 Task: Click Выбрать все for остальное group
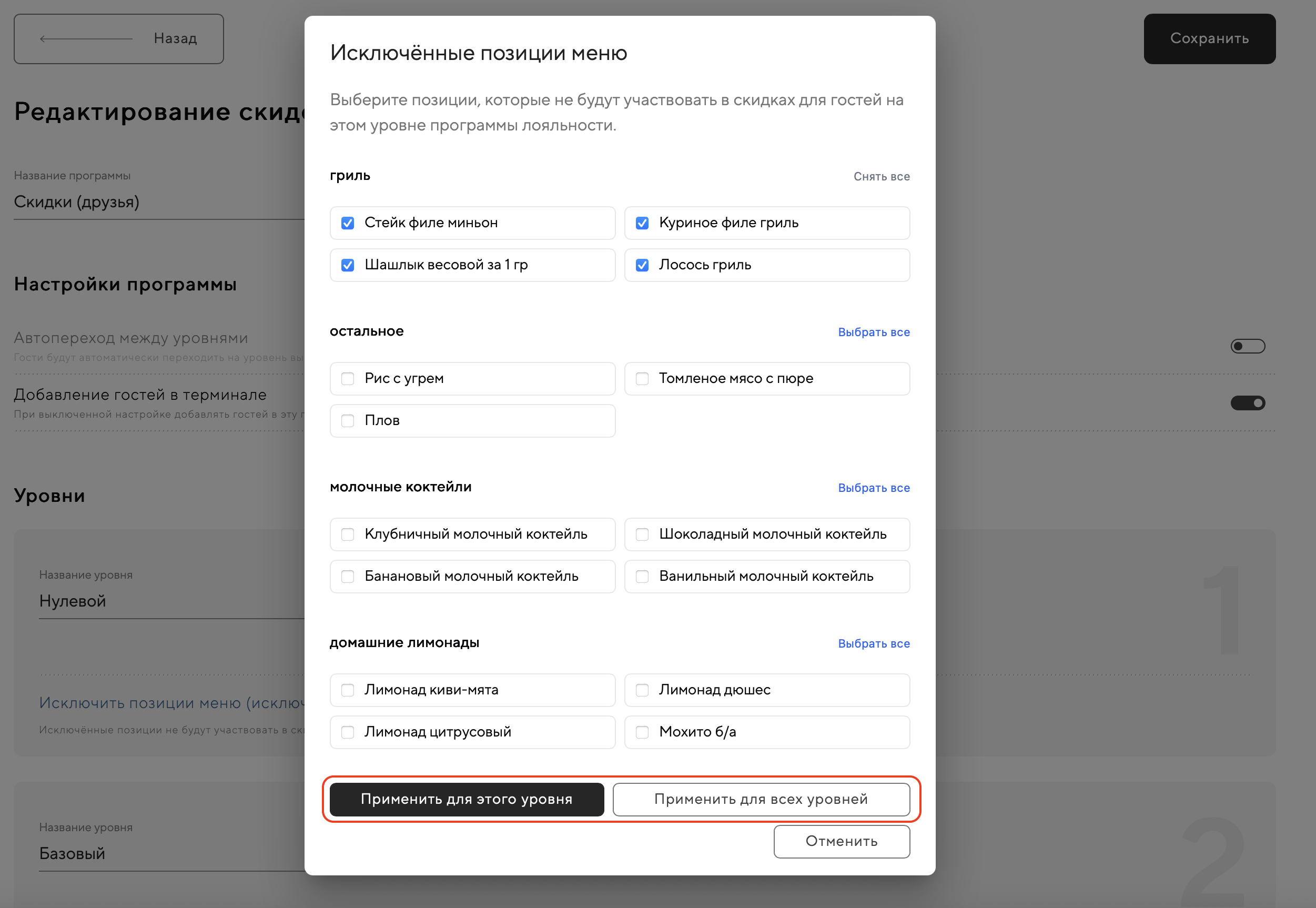click(874, 332)
